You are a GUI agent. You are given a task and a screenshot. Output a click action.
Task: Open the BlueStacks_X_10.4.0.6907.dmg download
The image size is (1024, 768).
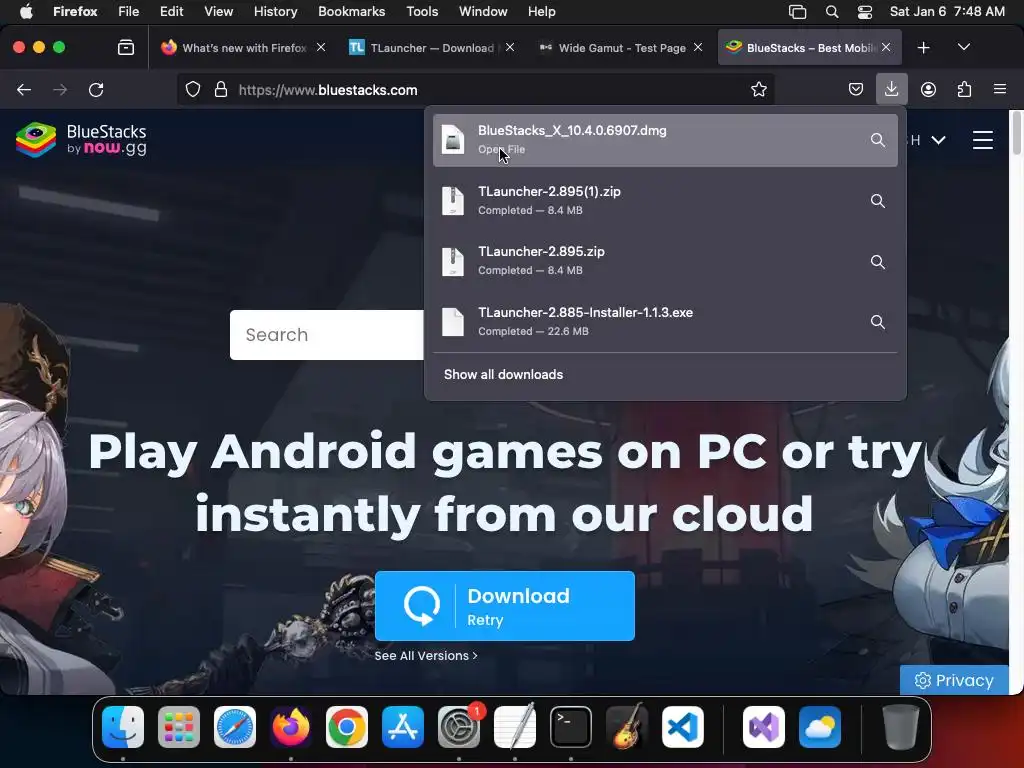coord(665,140)
